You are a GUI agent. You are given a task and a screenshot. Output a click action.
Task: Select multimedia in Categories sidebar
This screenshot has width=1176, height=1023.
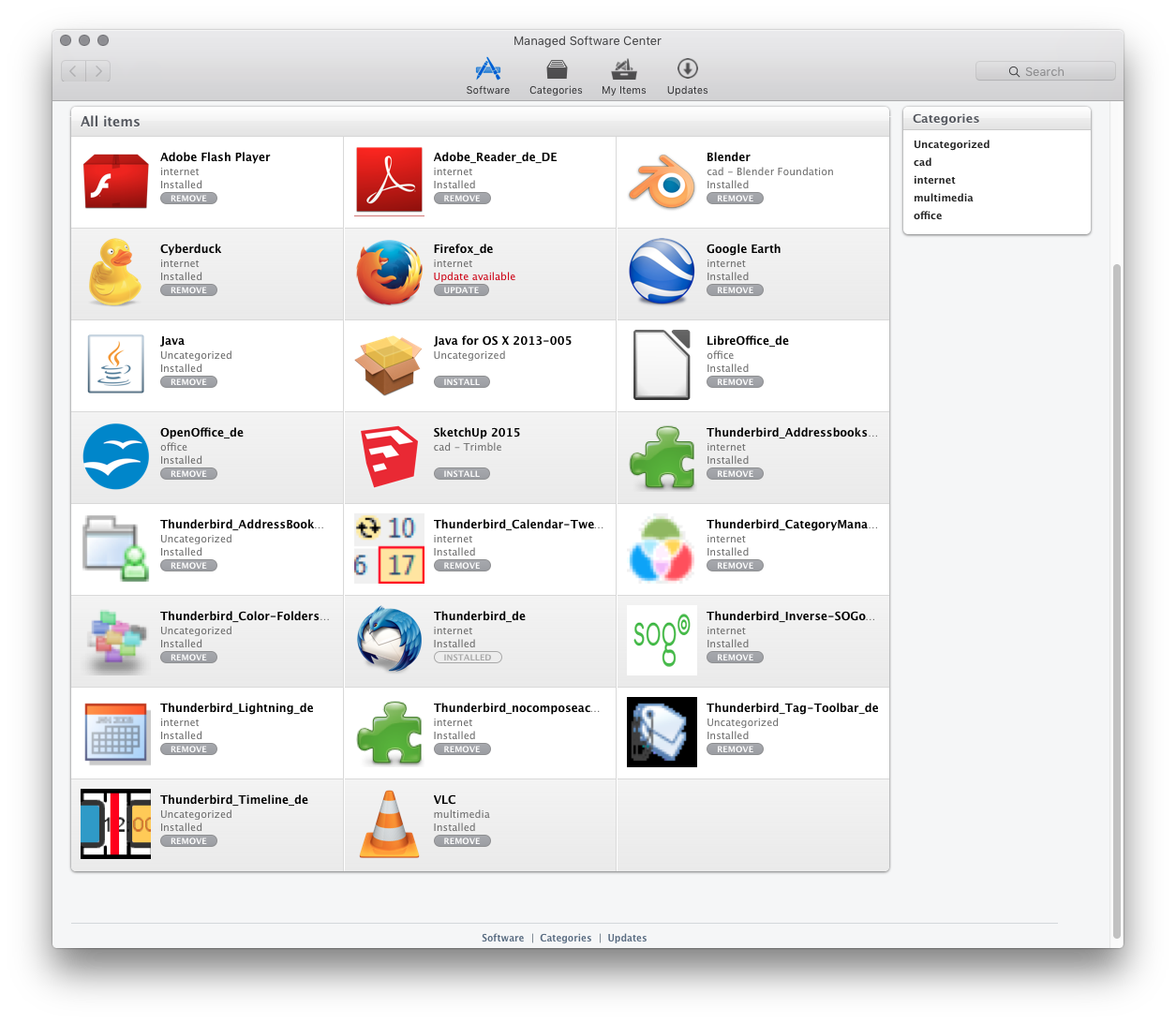point(943,198)
